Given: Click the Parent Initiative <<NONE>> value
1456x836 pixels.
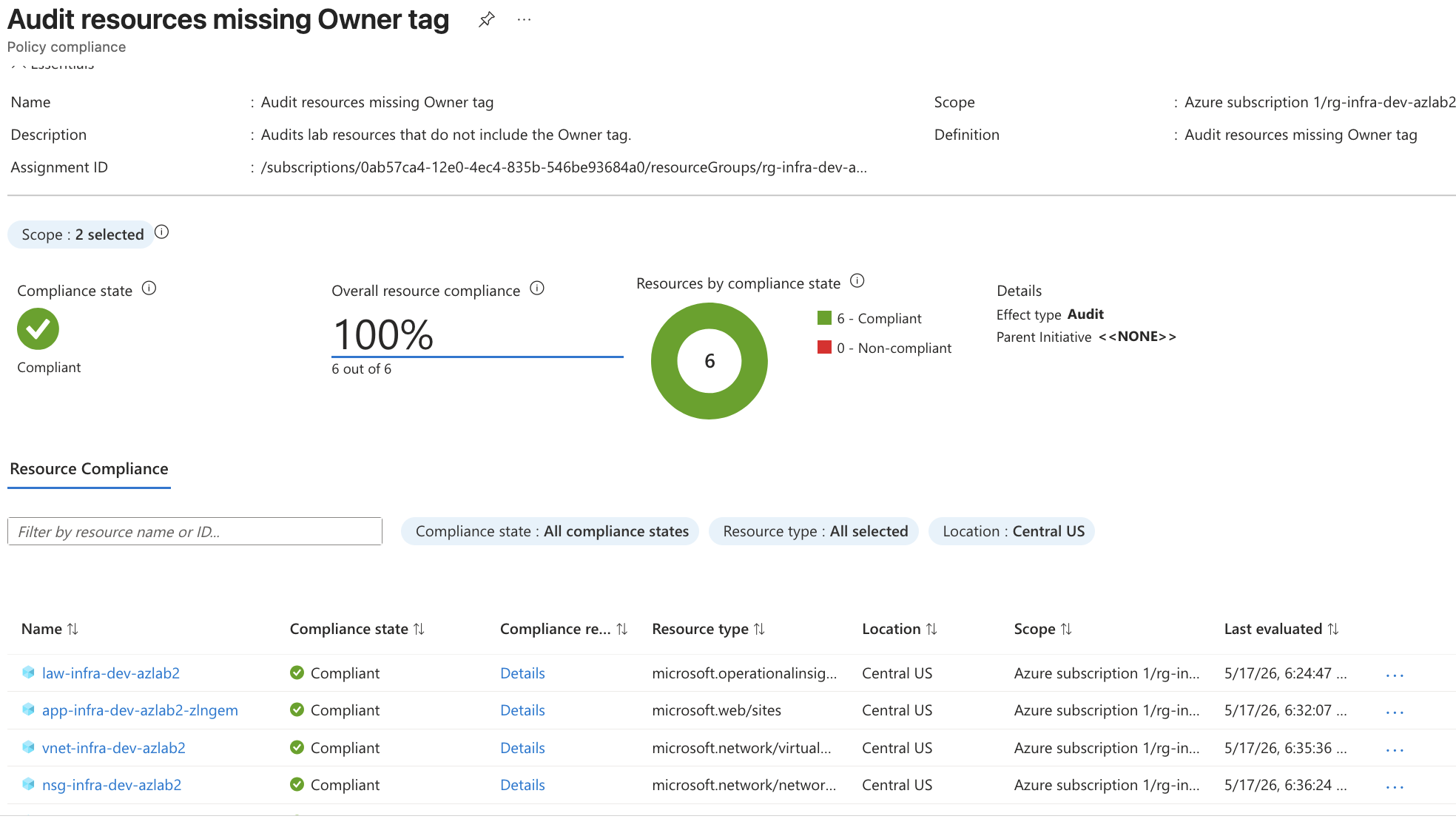Looking at the screenshot, I should (1137, 337).
